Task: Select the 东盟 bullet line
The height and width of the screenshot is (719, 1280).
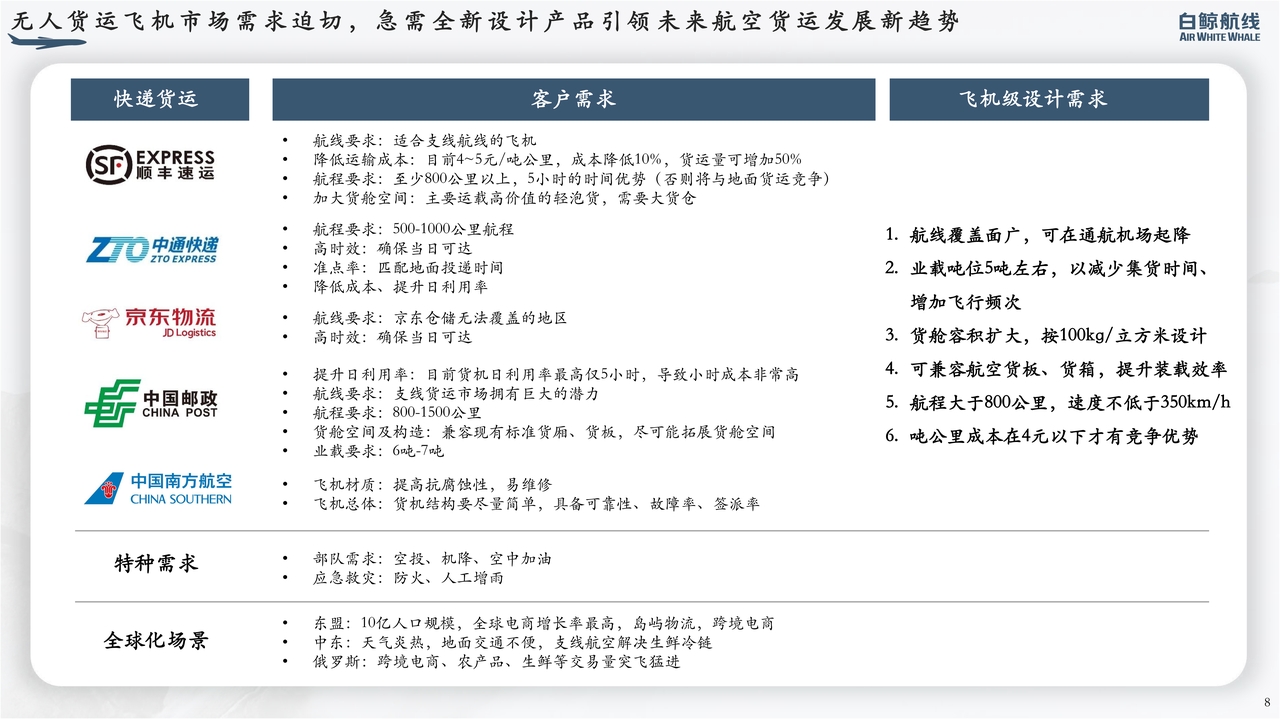Action: click(x=543, y=623)
